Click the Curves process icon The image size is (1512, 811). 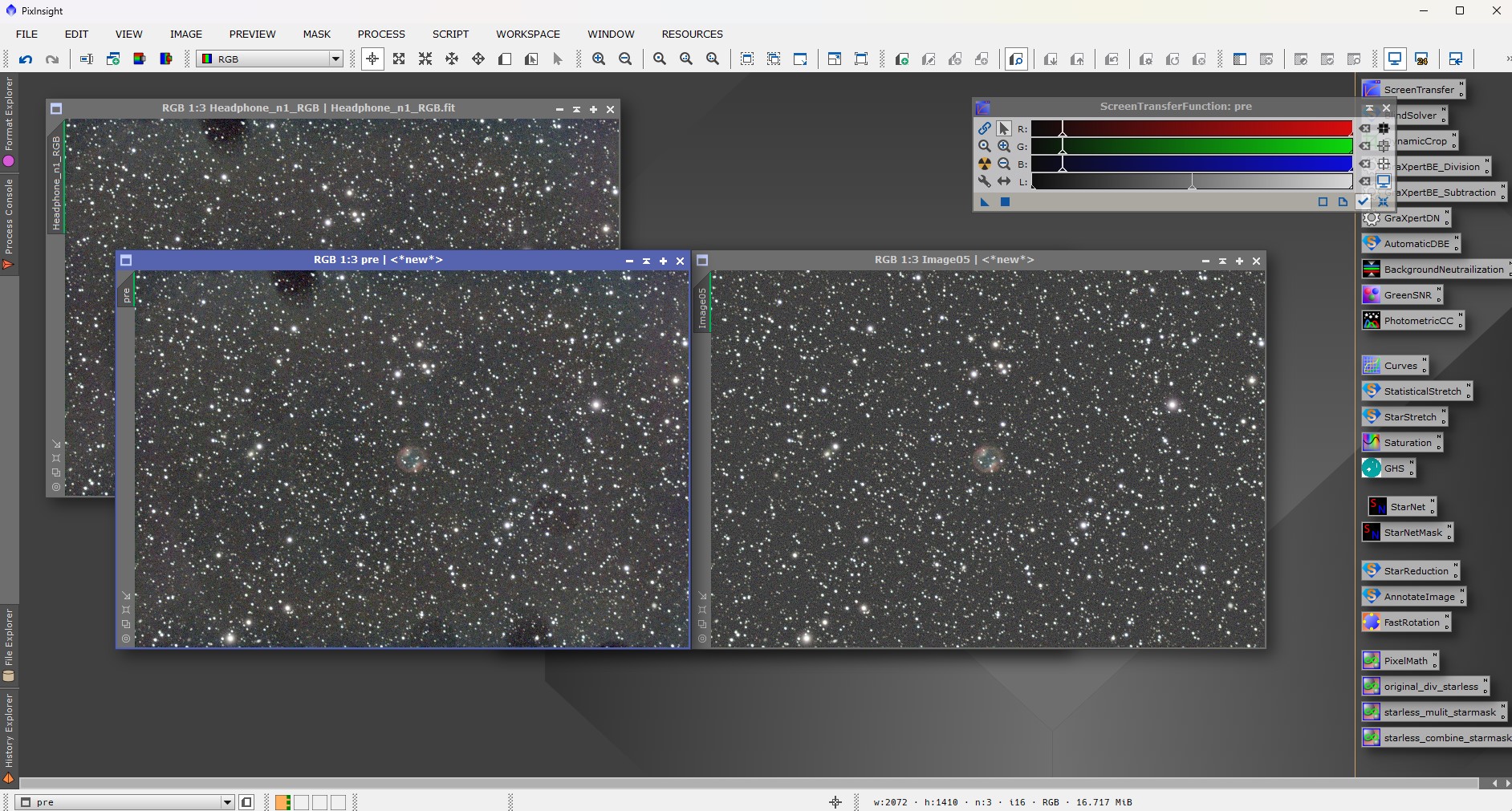click(x=1394, y=365)
